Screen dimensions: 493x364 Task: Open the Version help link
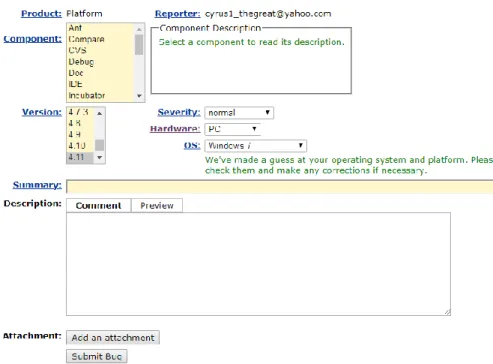42,112
